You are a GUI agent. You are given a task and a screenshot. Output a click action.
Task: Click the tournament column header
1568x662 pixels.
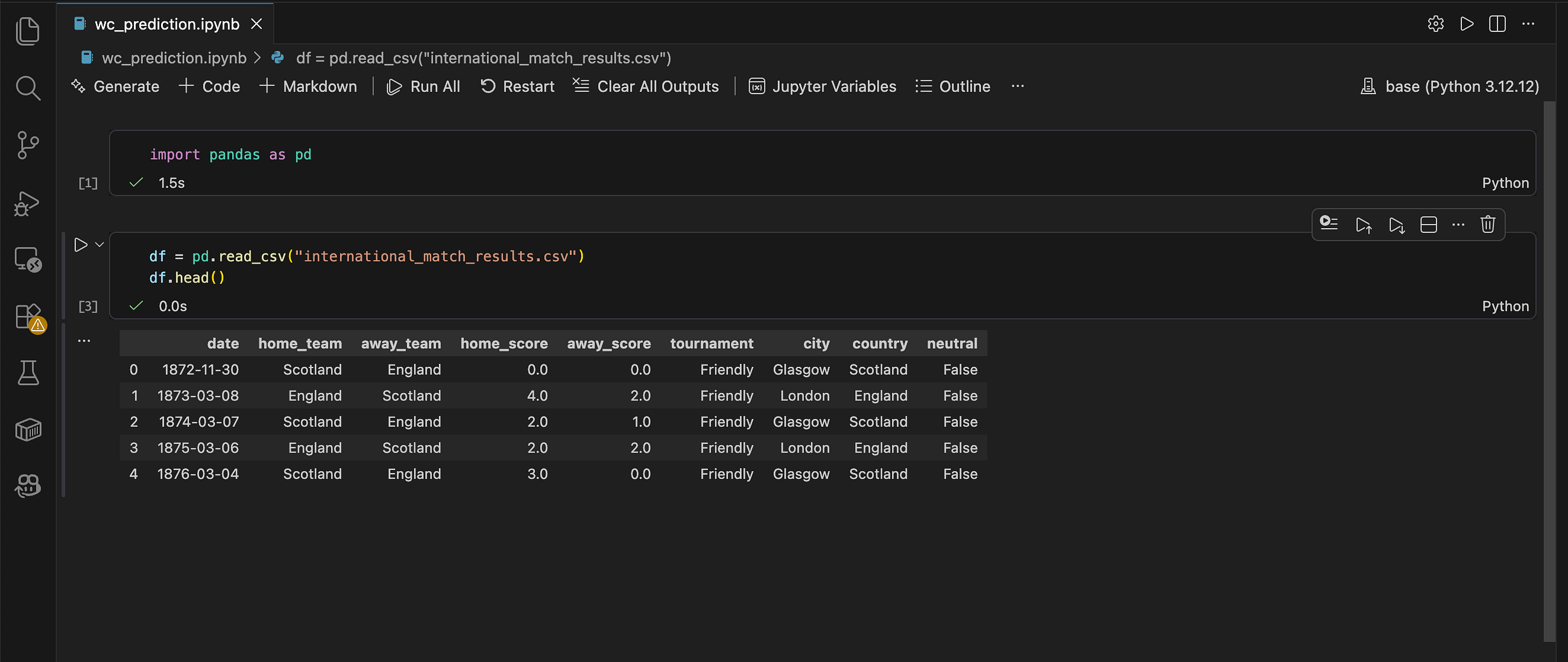(x=712, y=343)
